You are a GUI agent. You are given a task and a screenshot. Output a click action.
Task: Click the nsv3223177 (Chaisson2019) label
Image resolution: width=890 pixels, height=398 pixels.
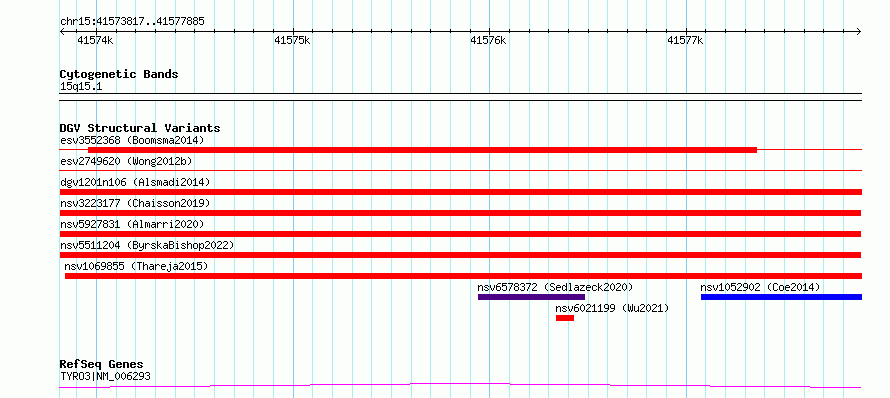click(x=135, y=203)
